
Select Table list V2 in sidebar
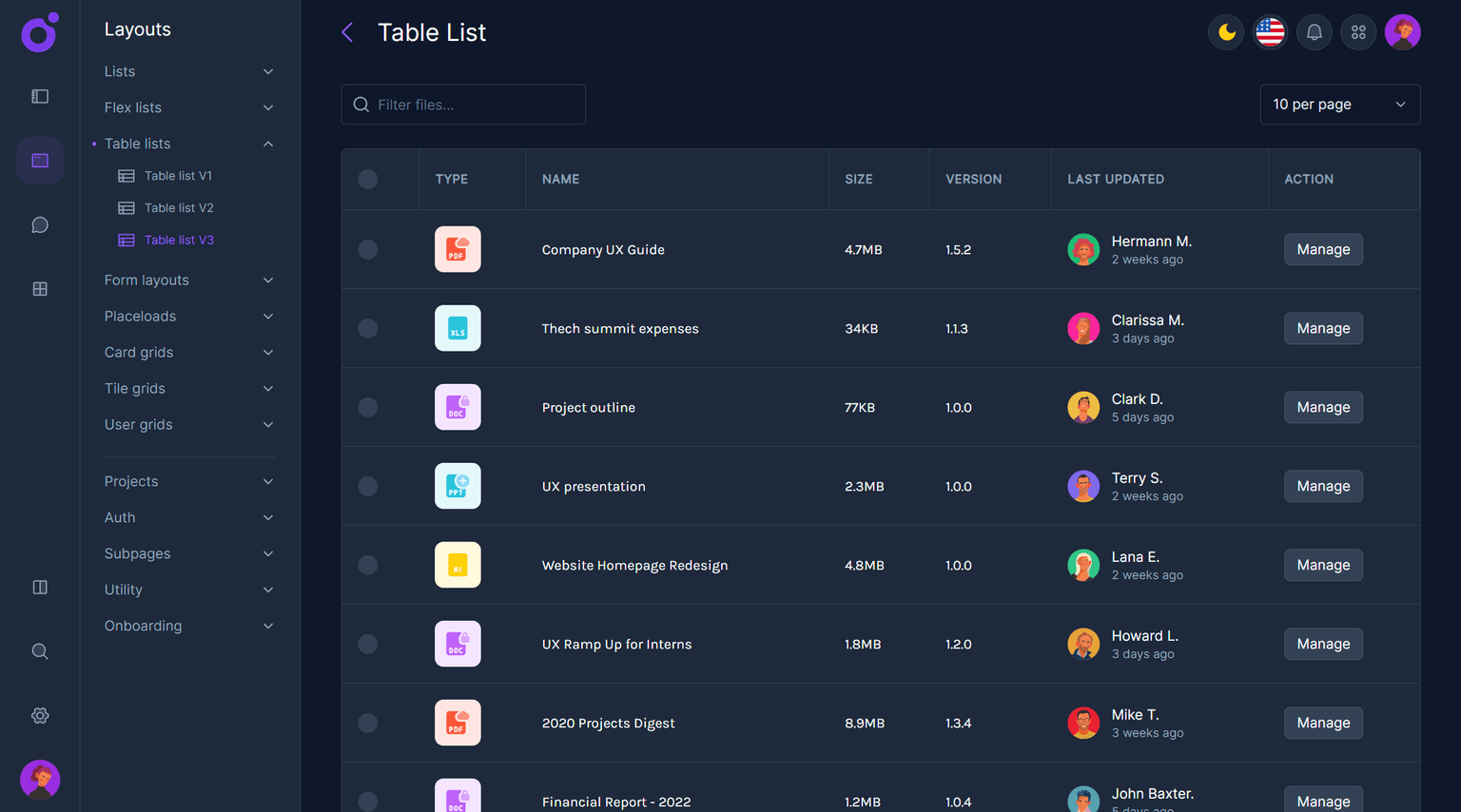pos(178,207)
